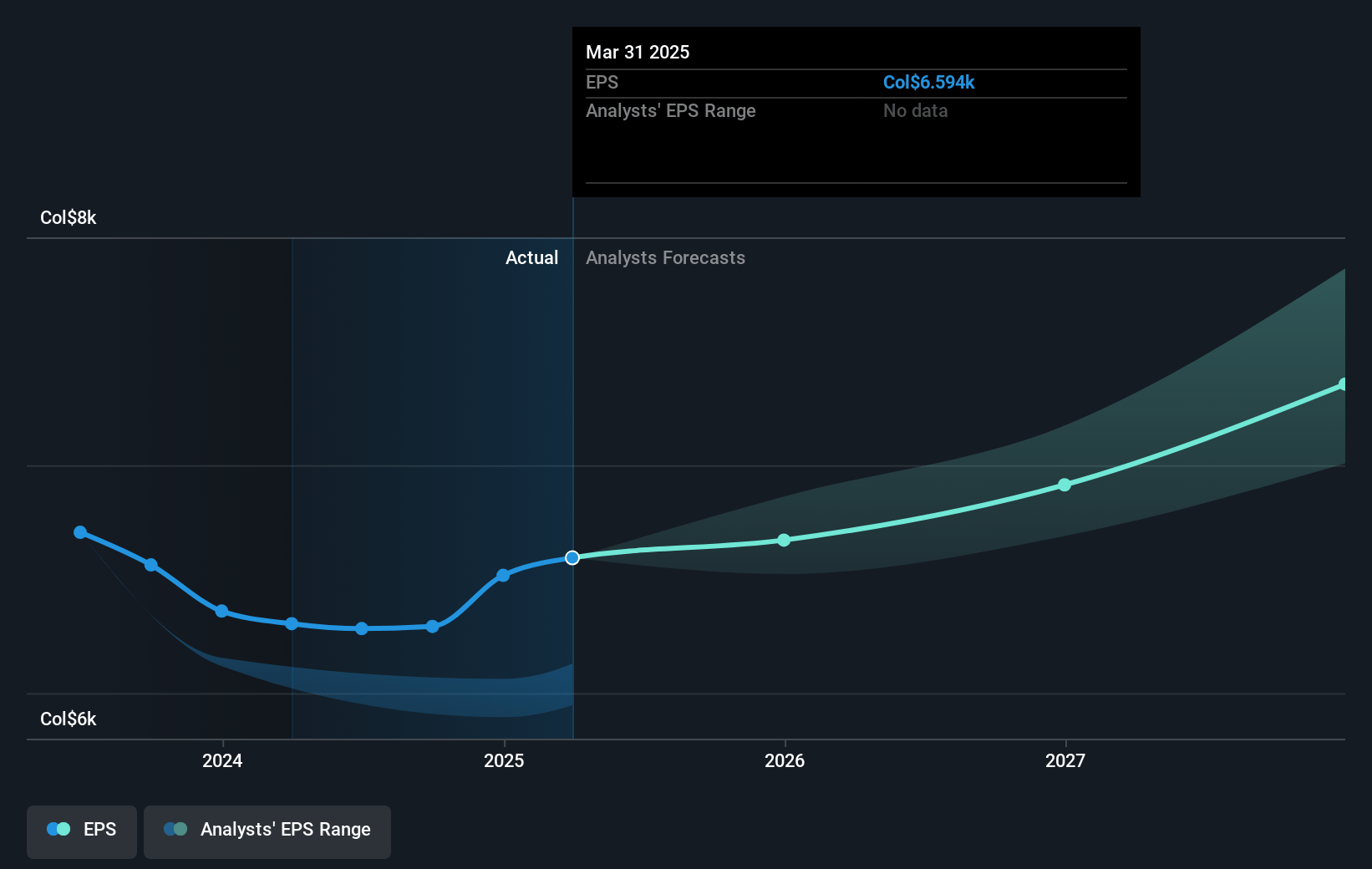The height and width of the screenshot is (869, 1372).
Task: Select the EPS data point at chart's lowest dip mid-2024
Action: [x=362, y=628]
